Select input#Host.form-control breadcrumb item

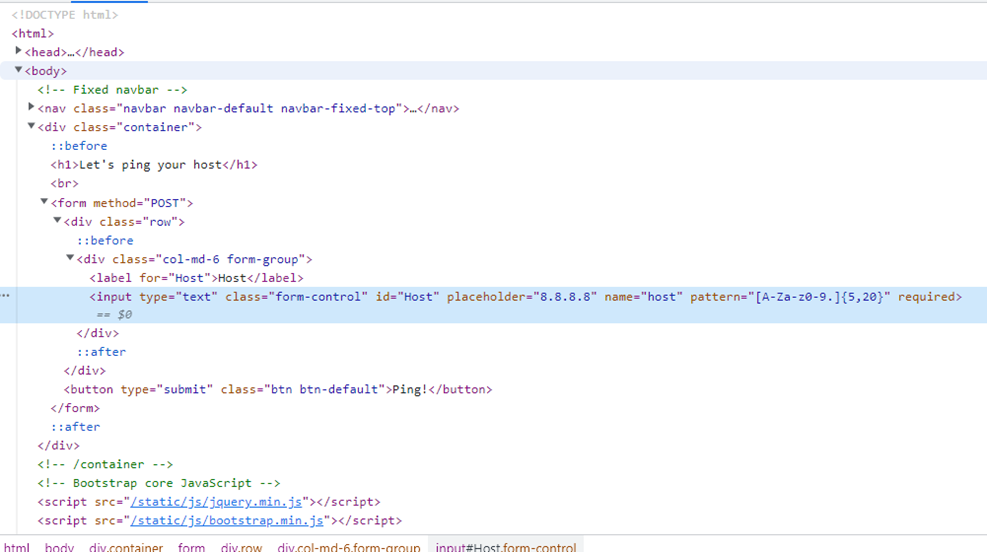coord(506,547)
